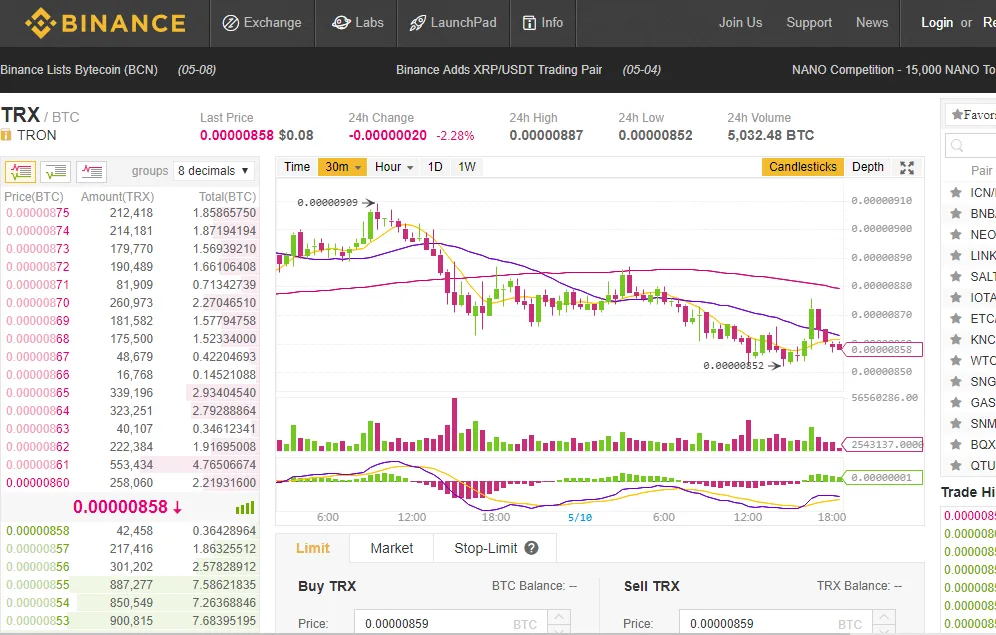Toggle favorite star for ETC pair
This screenshot has width=996, height=635.
(x=955, y=318)
